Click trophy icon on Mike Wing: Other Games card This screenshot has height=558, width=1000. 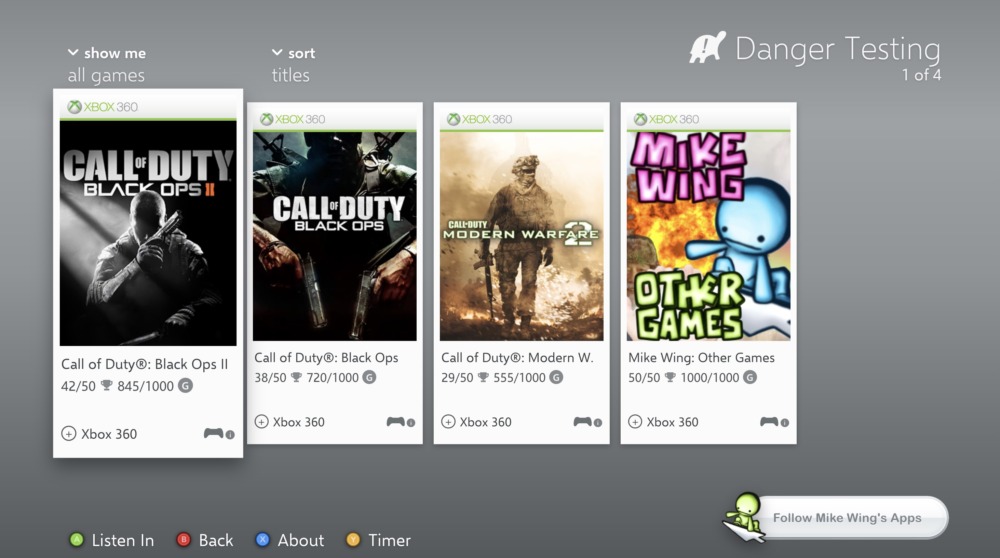coord(670,378)
